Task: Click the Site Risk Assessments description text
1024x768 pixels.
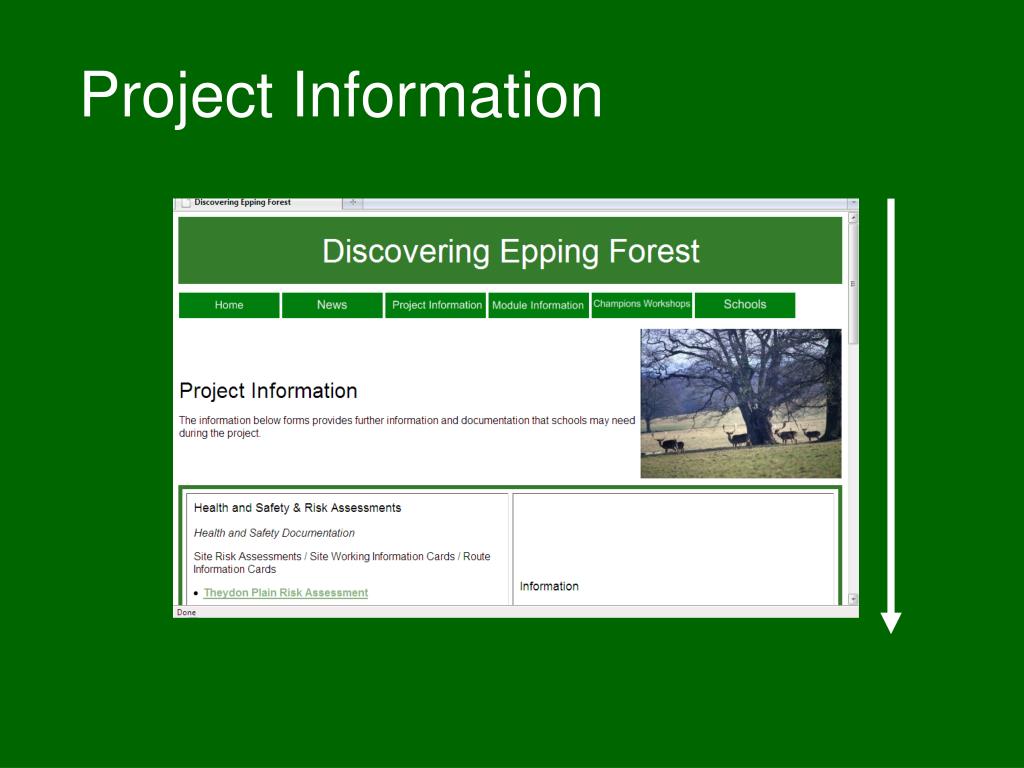Action: 342,562
